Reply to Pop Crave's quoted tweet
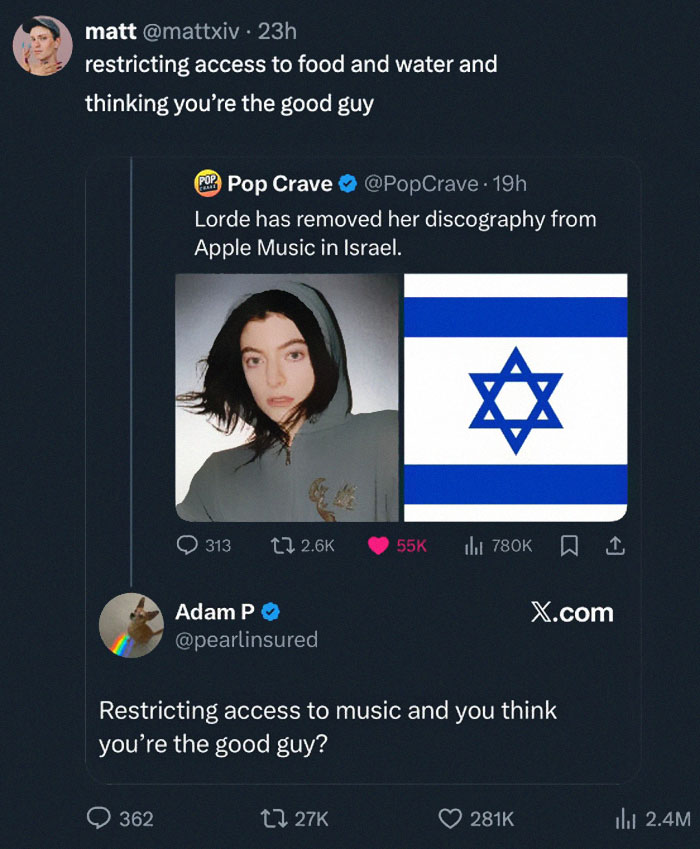Screen dimensions: 700x849 coord(189,546)
